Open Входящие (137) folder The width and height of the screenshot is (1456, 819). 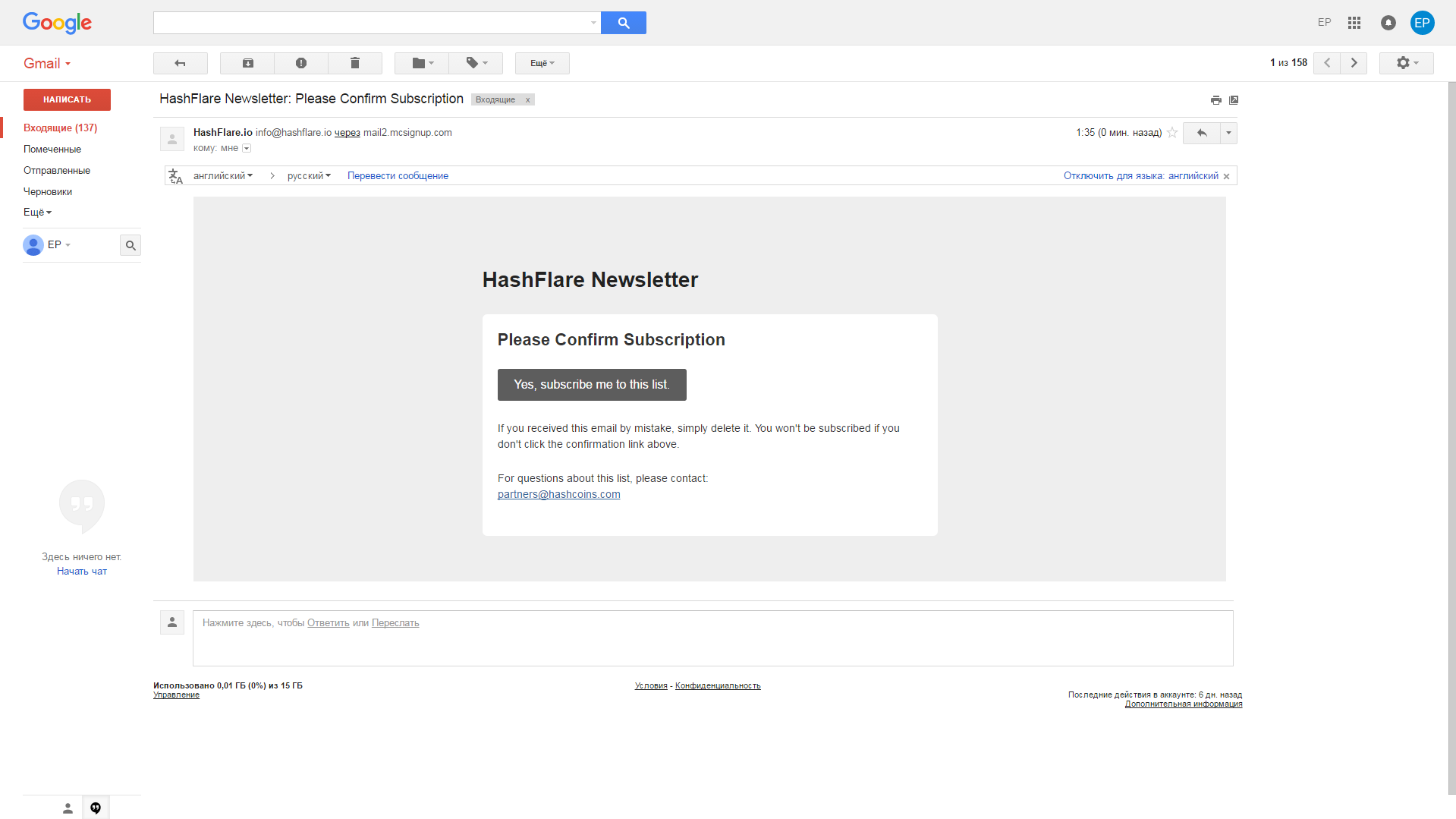coord(61,128)
